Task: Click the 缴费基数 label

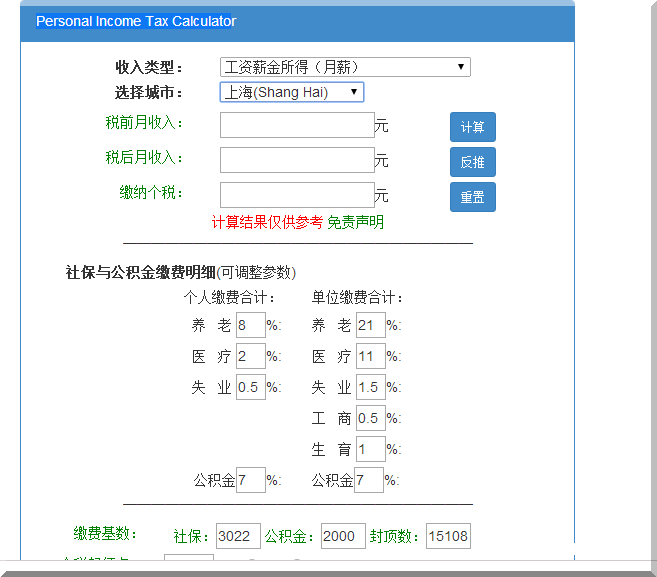Action: point(105,533)
